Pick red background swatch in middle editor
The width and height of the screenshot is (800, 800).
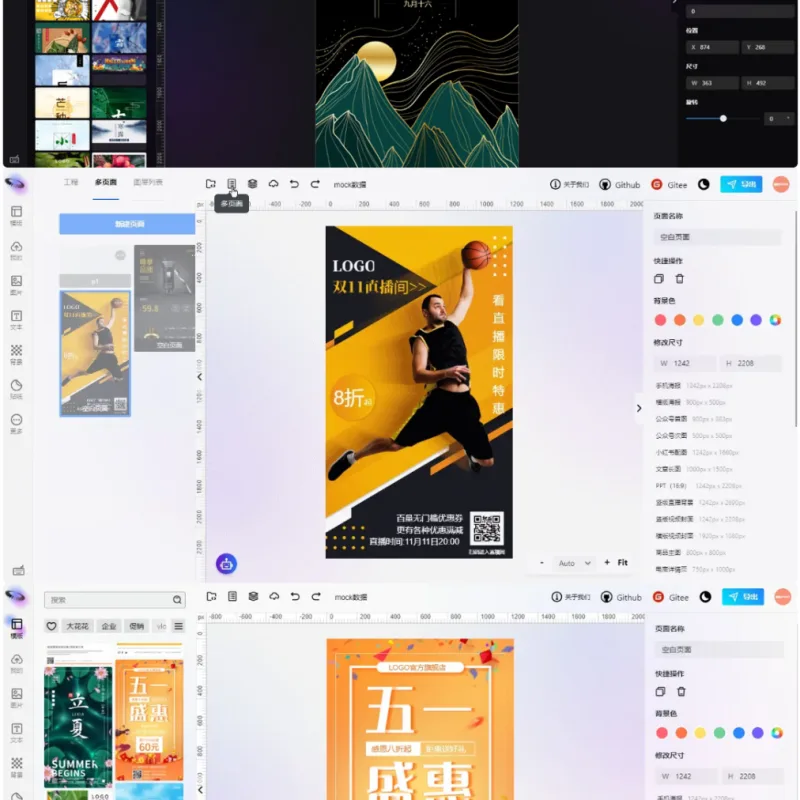(660, 320)
